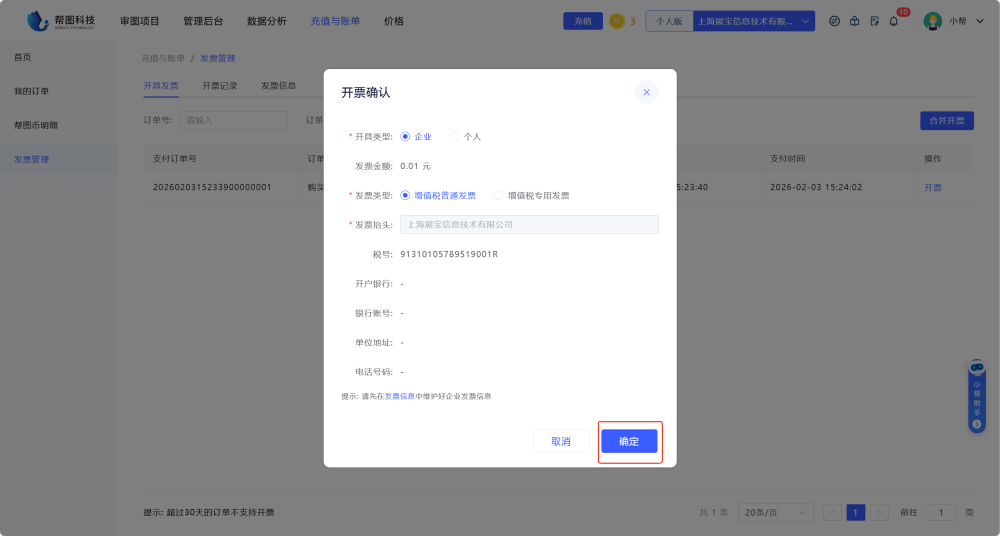Viewport: 1000px width, 536px height.
Task: Open the 数据分析 top menu
Action: pyautogui.click(x=266, y=21)
